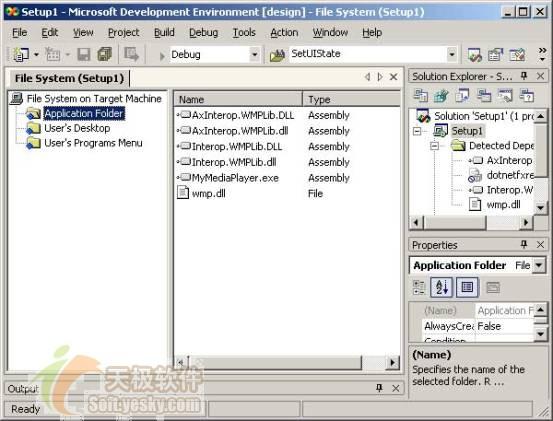Pin the Output panel
Screen dimensions: 553x421
coord(379,388)
